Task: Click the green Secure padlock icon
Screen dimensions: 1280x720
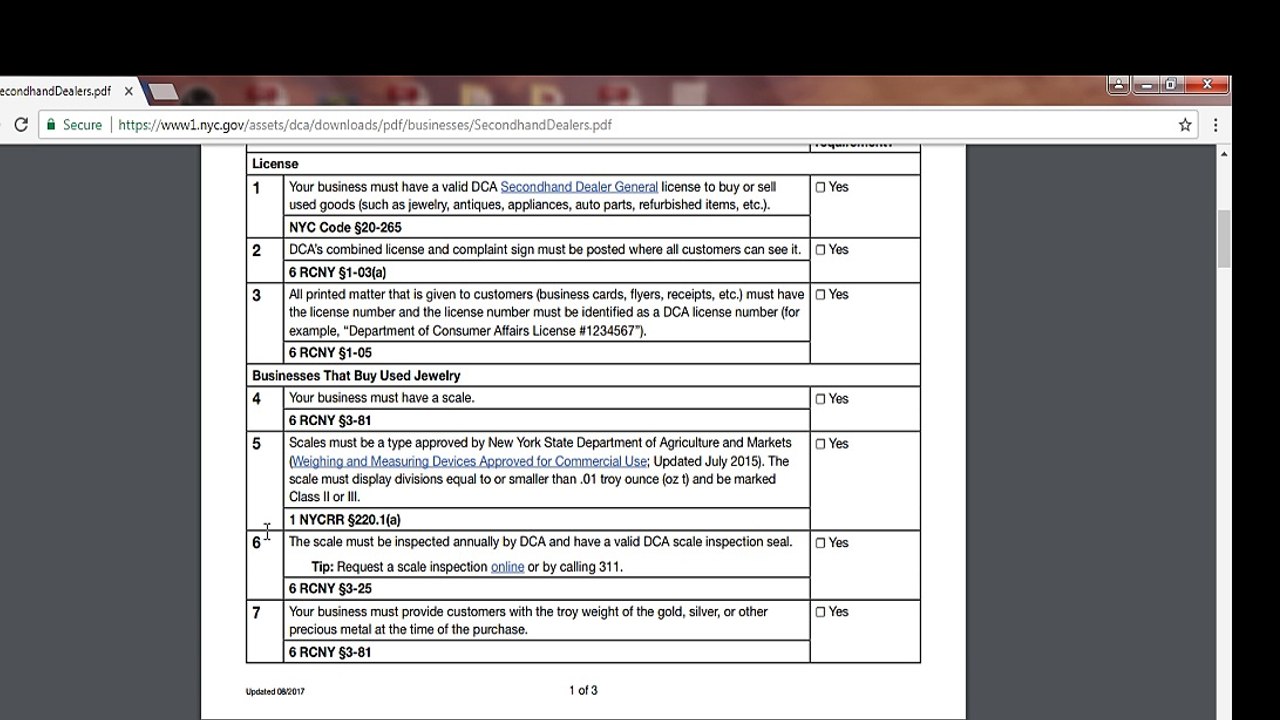Action: [x=51, y=125]
